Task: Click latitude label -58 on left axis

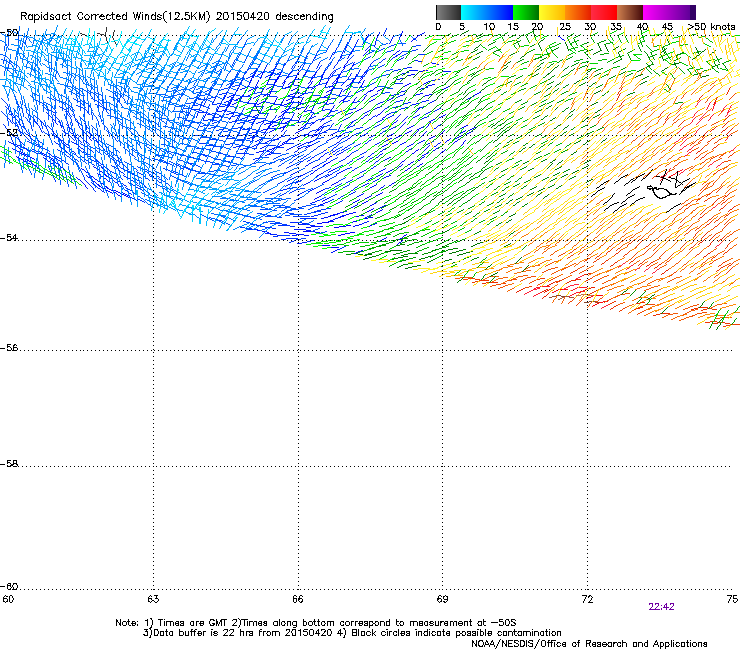Action: pos(9,464)
